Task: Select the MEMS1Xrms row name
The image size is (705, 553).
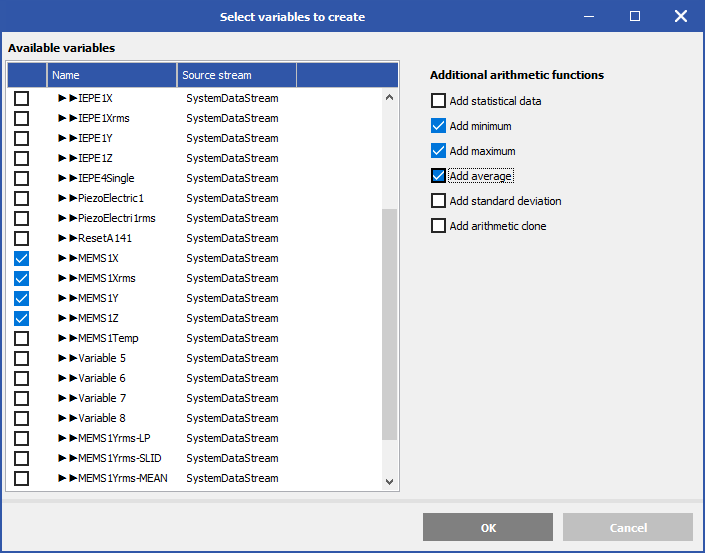Action: (107, 278)
